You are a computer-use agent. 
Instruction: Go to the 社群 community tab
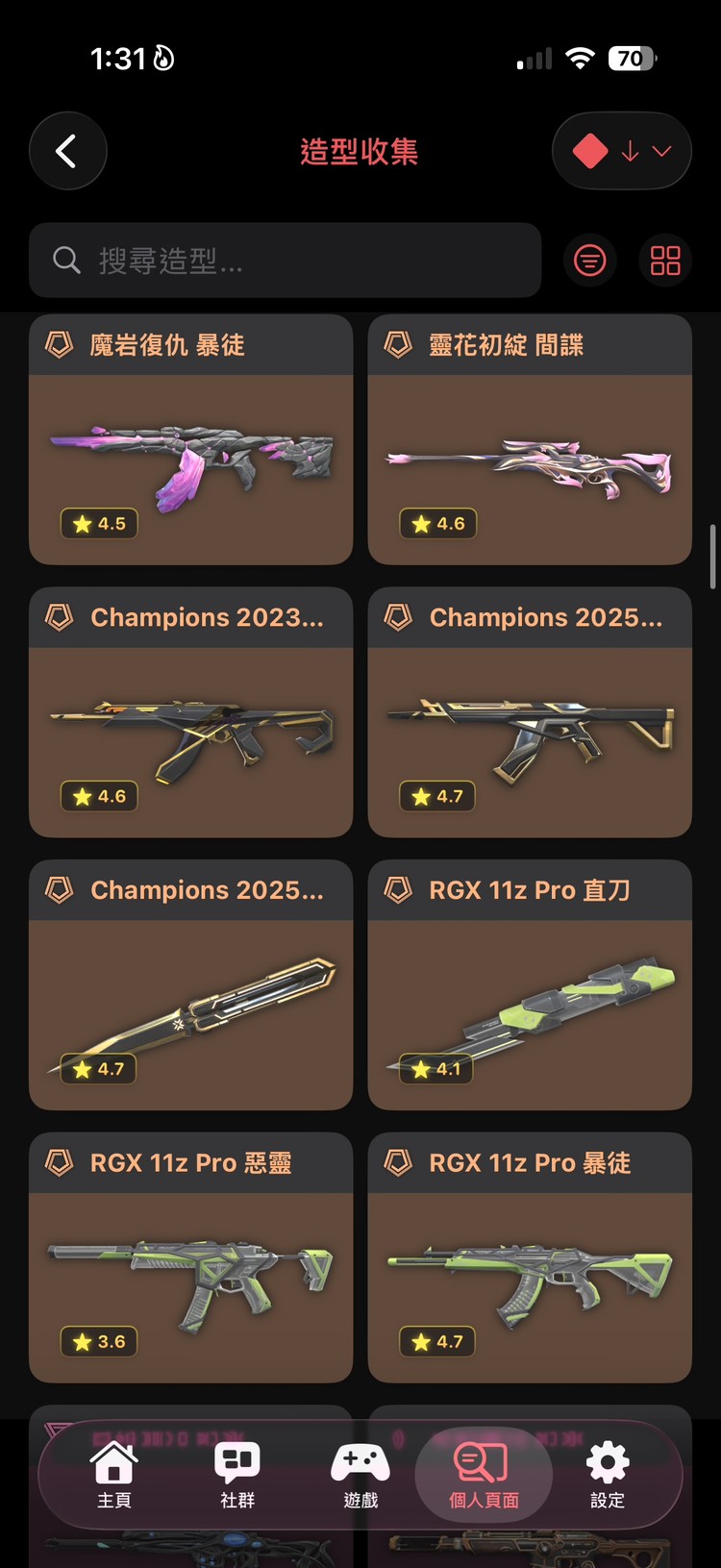coord(237,1475)
